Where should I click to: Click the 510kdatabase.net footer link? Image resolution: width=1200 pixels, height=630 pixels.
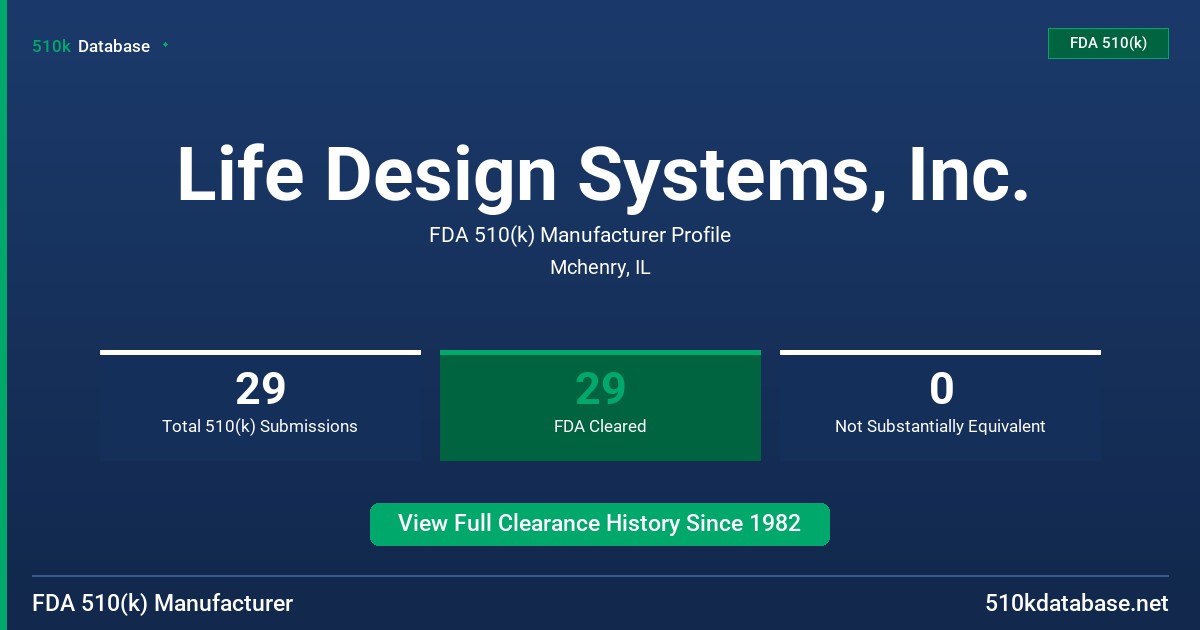(1076, 603)
